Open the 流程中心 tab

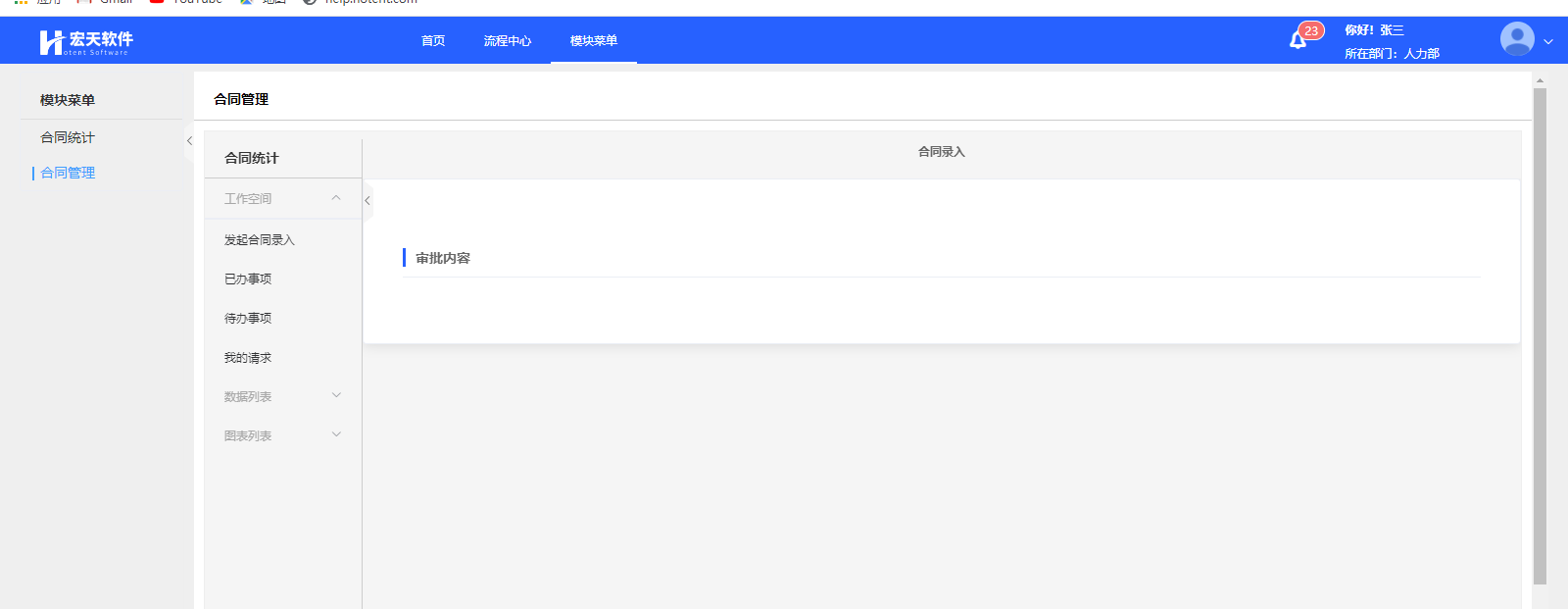click(x=507, y=40)
